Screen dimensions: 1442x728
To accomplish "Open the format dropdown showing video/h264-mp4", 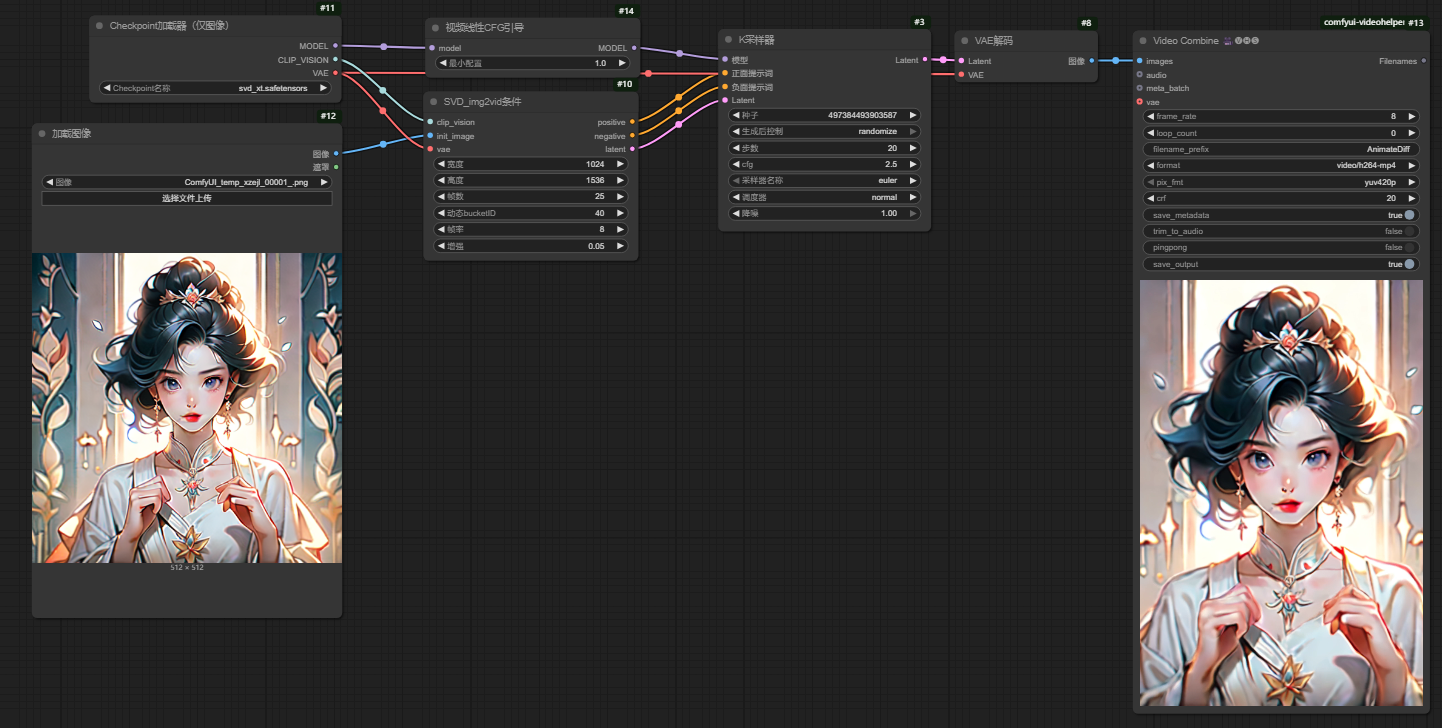I will tap(1280, 165).
